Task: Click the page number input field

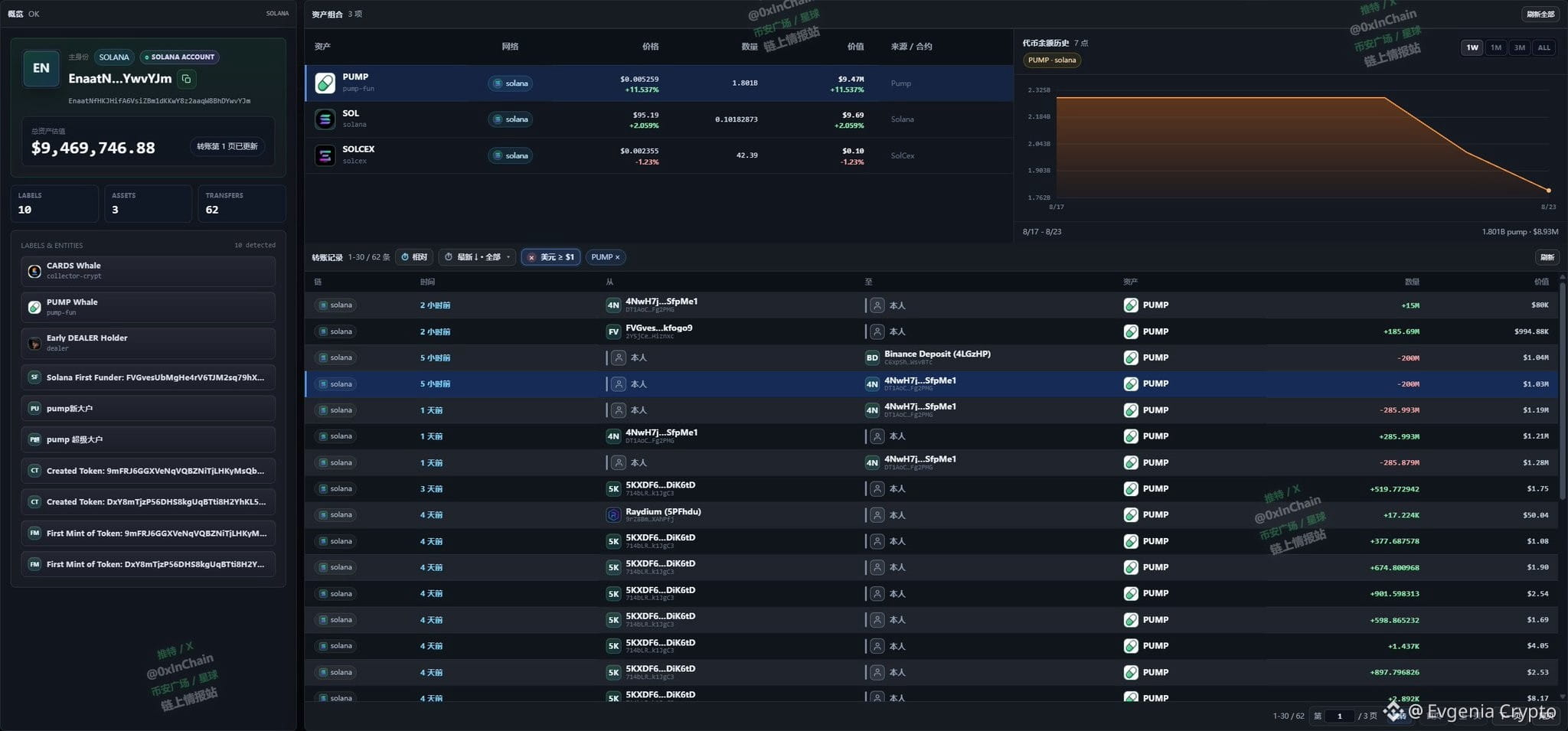Action: [1340, 716]
